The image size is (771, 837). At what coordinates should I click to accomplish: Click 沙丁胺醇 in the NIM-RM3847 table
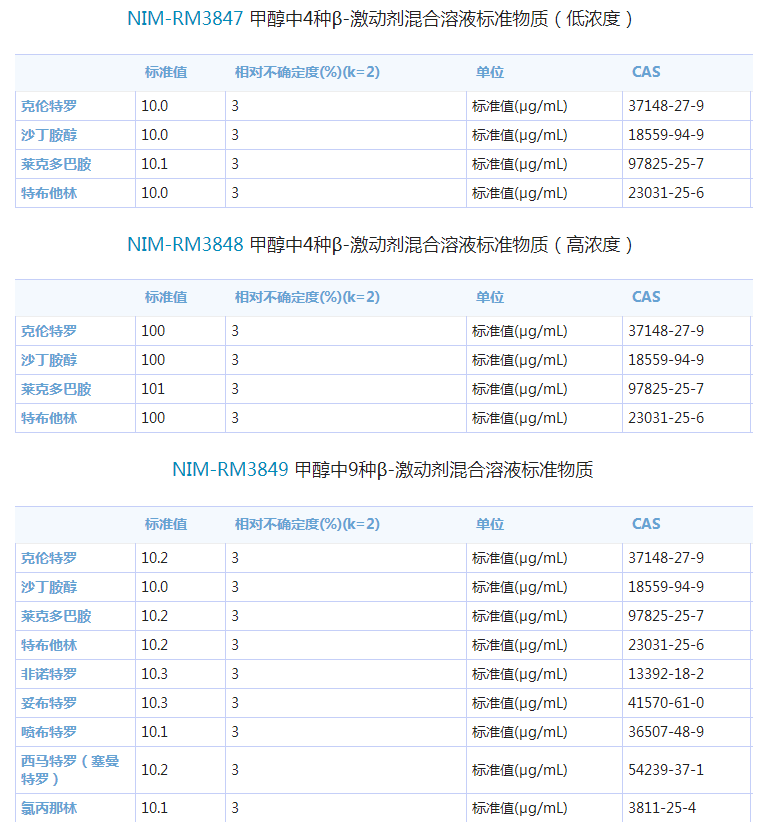pyautogui.click(x=49, y=135)
